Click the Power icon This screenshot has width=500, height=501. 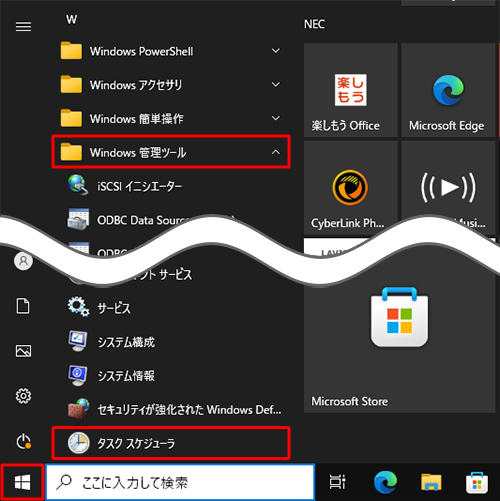23,441
